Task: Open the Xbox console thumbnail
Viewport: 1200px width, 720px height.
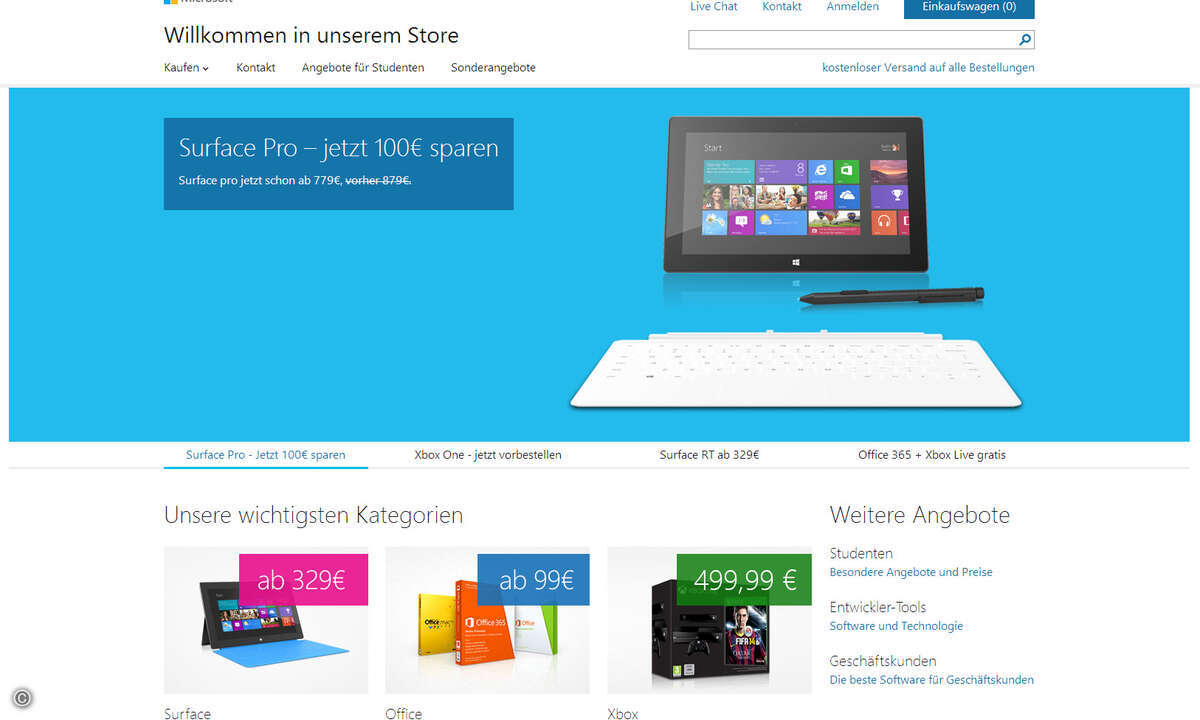Action: coord(709,620)
